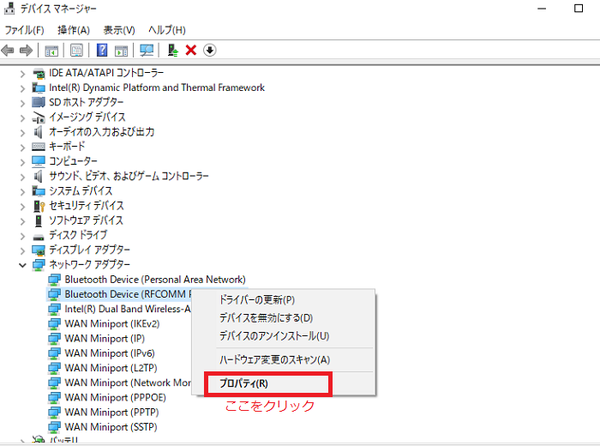600x446 pixels.
Task: Collapse the ネットワーク アダプター node
Action: (23, 265)
